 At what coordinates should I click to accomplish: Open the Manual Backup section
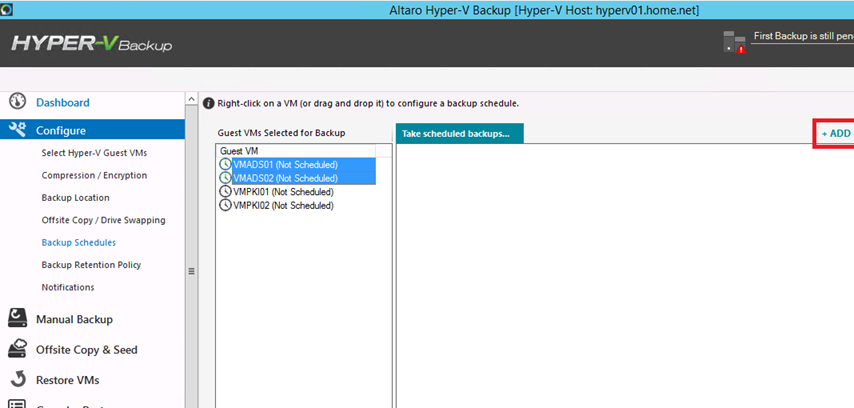pos(74,319)
